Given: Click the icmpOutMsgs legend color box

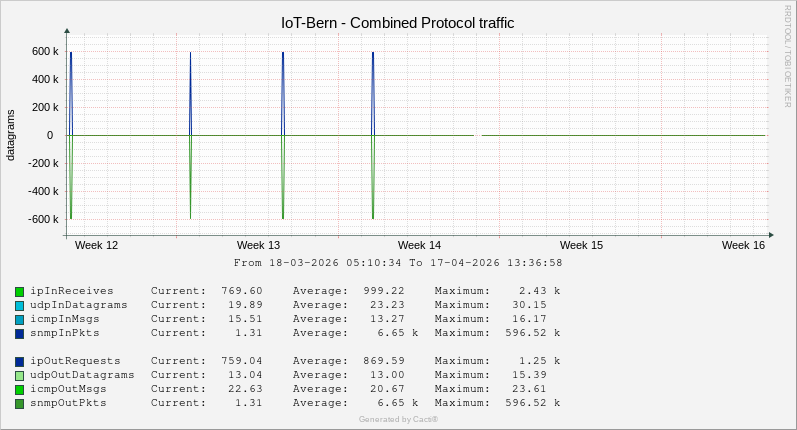Looking at the screenshot, I should [19, 389].
